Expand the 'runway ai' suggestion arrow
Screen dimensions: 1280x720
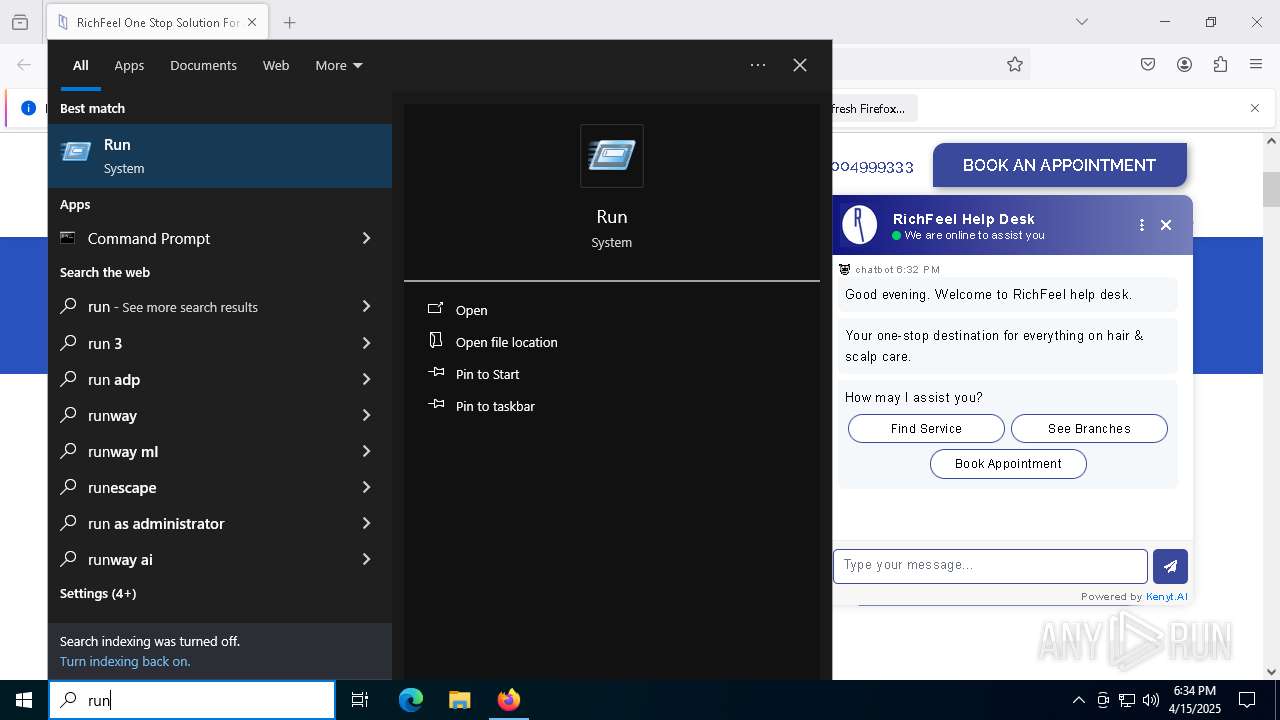[x=366, y=559]
